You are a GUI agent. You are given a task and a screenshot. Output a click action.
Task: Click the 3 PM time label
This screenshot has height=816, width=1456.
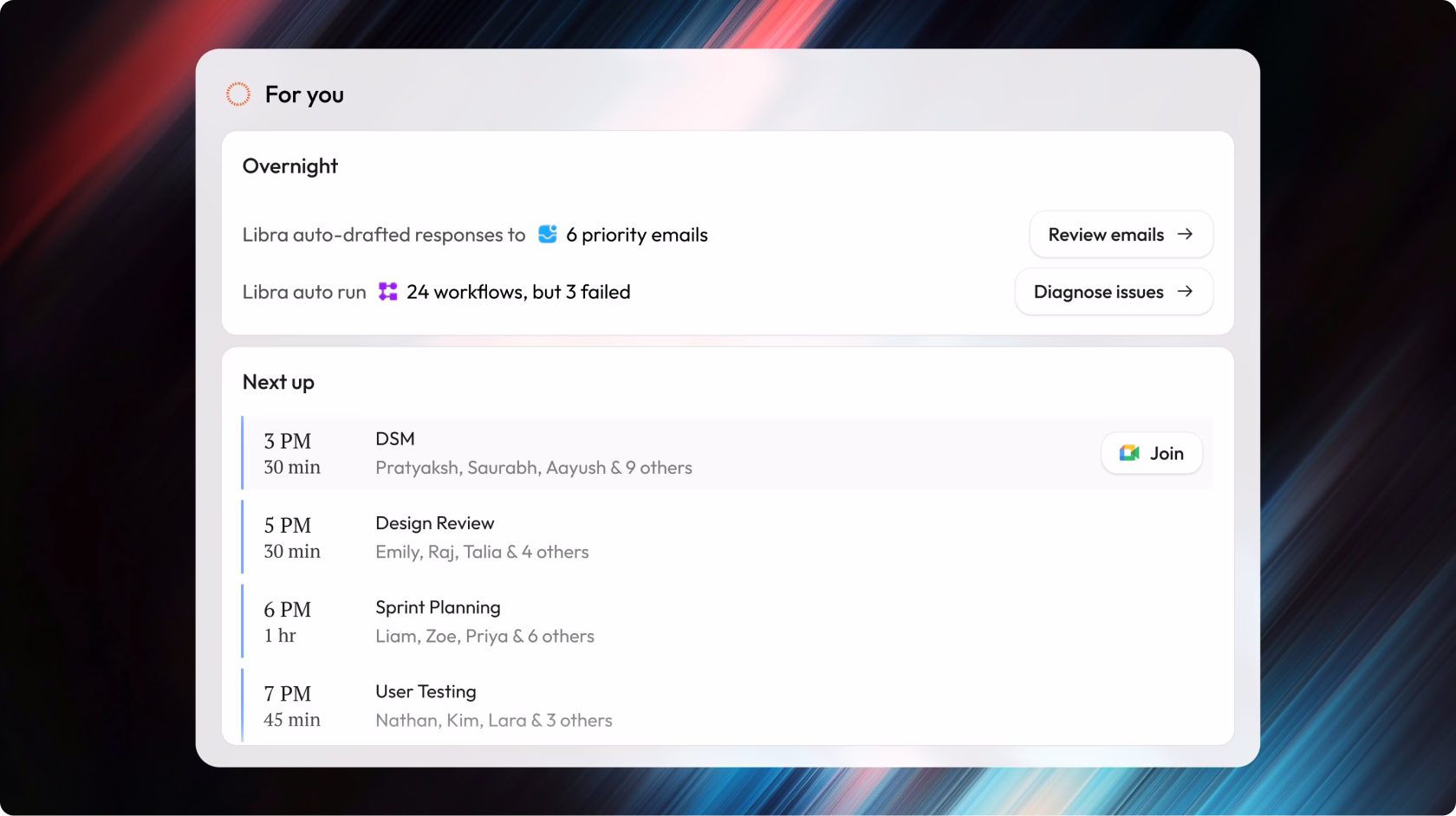288,441
